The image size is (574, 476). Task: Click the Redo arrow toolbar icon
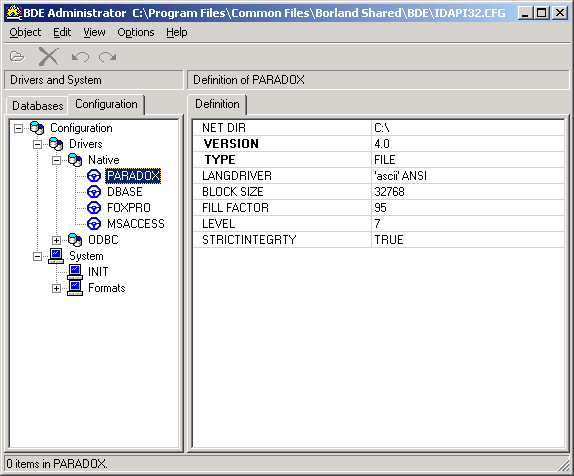[107, 57]
